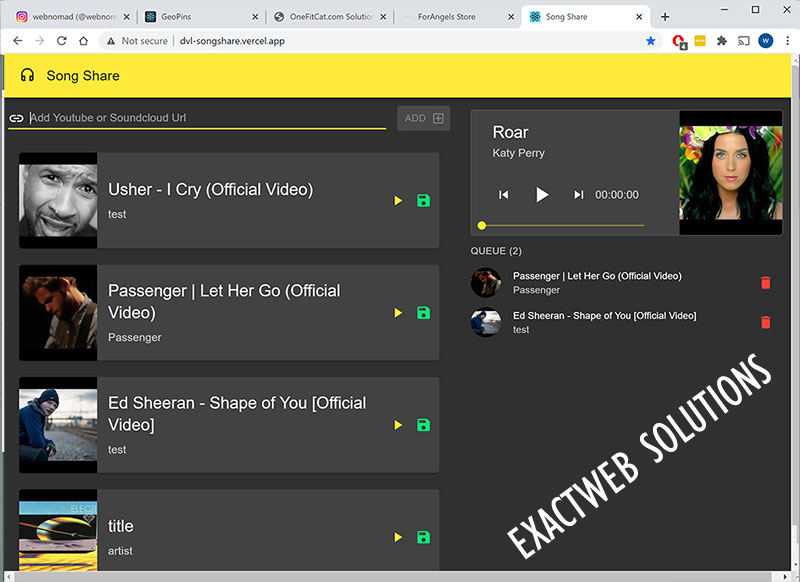Switch to OneFitCat.com Solution tab

[x=331, y=17]
